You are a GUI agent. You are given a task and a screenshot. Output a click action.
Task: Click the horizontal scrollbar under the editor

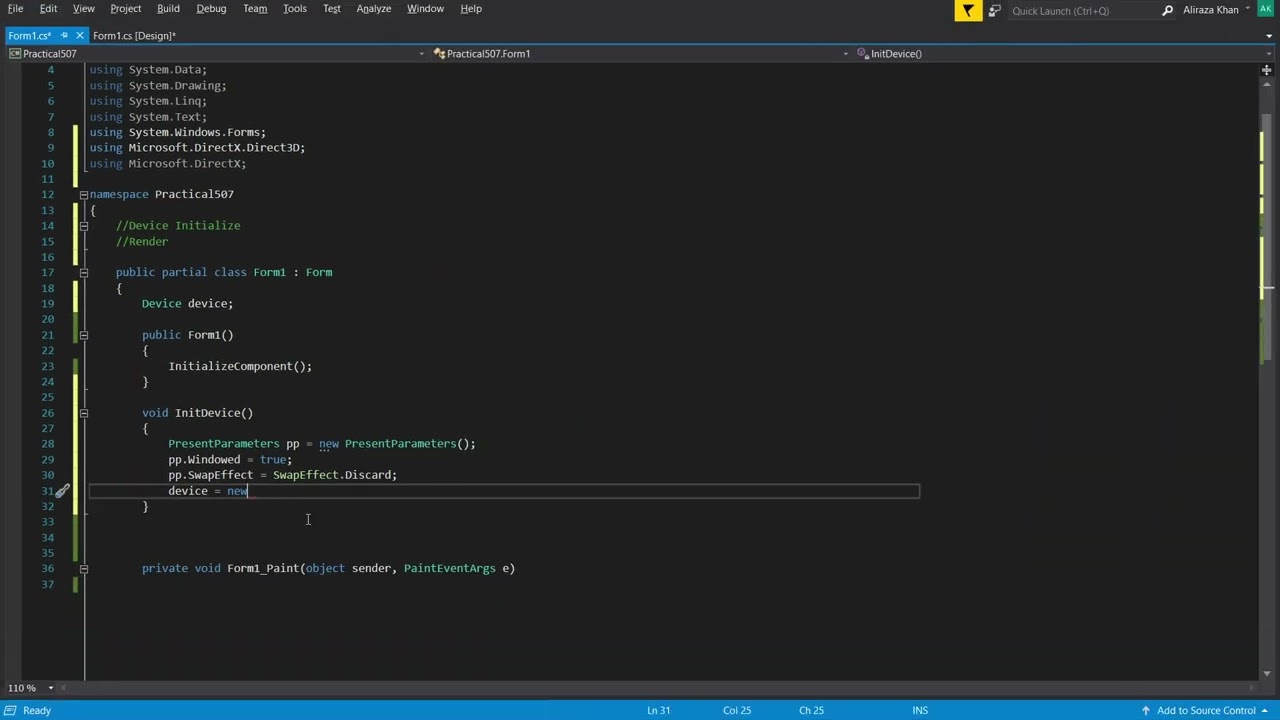click(x=655, y=688)
